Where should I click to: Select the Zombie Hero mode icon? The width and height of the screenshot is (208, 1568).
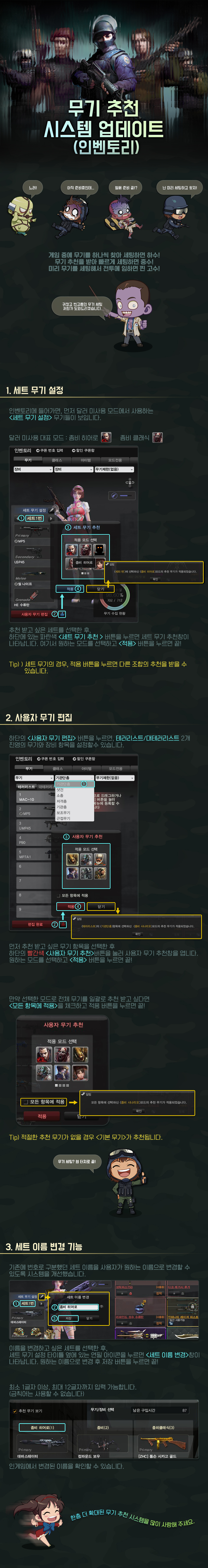pyautogui.click(x=106, y=437)
